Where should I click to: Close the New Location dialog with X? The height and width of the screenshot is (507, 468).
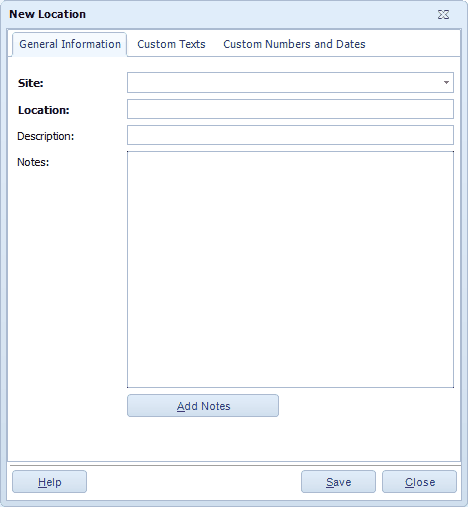pos(443,14)
